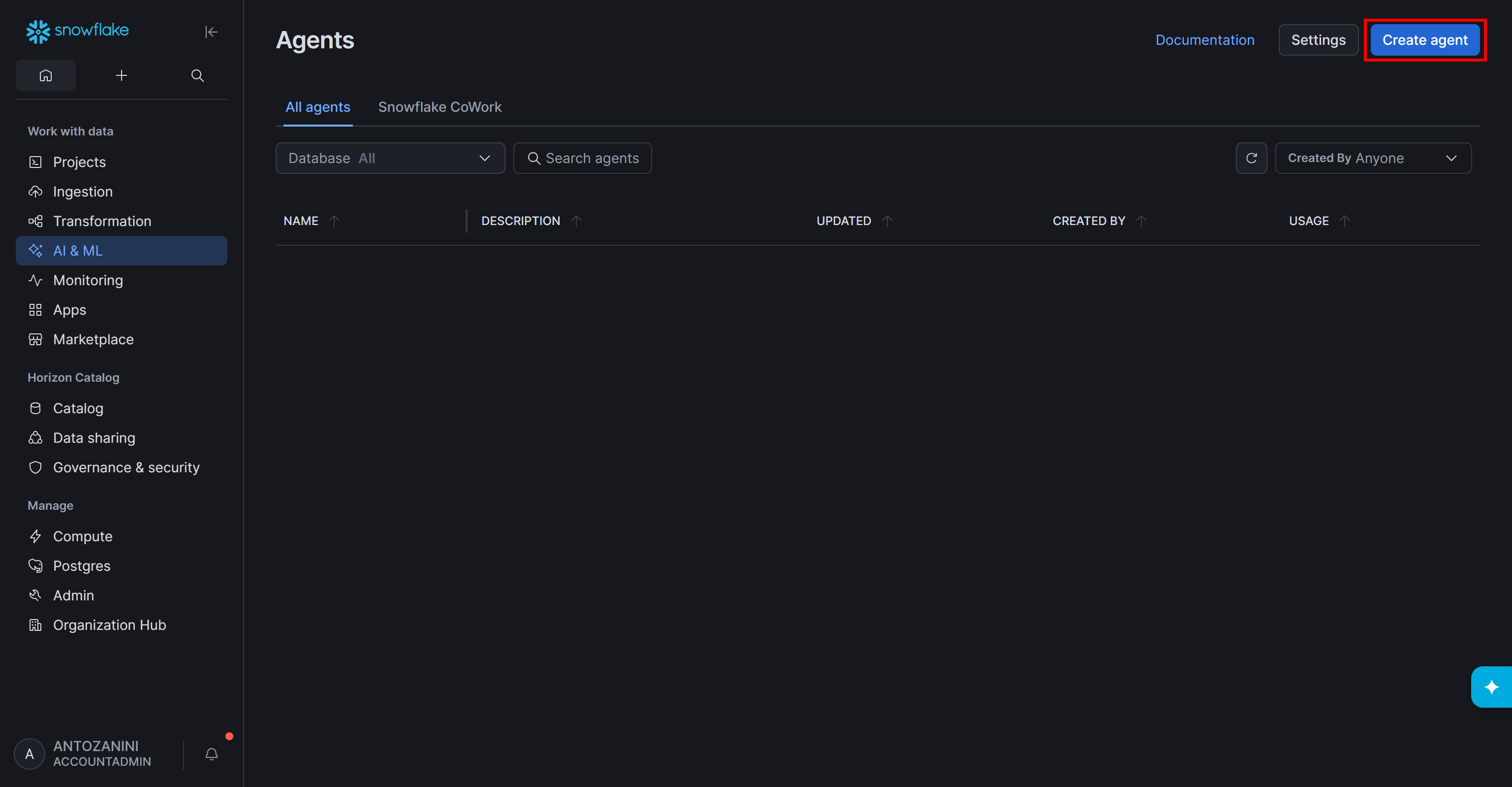Open Projects in the sidebar
Screen dimensions: 1512x787
tap(122, 162)
